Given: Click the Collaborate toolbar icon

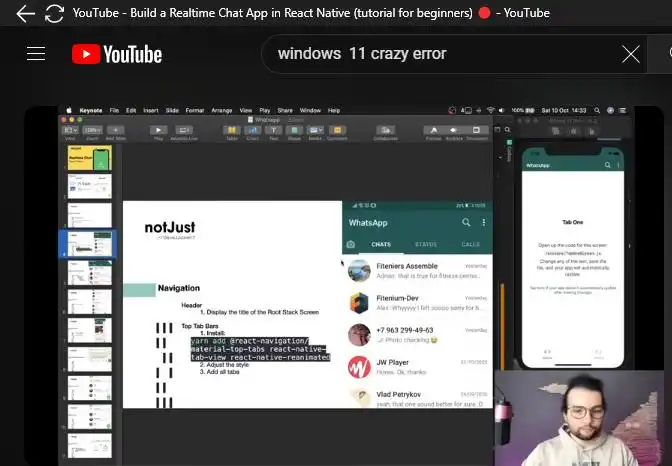Looking at the screenshot, I should pyautogui.click(x=385, y=130).
